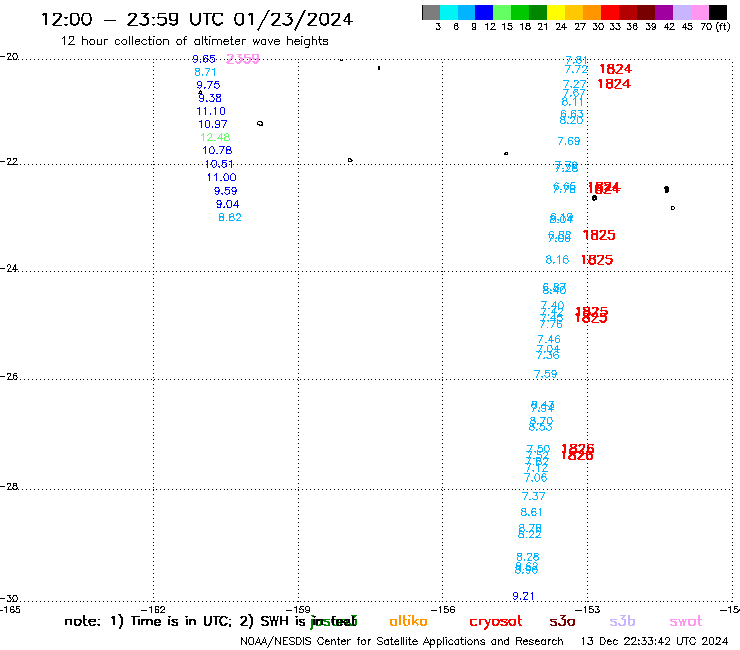The width and height of the screenshot is (740, 650).
Task: Select the blue 9.21 wave height value
Action: pos(523,596)
